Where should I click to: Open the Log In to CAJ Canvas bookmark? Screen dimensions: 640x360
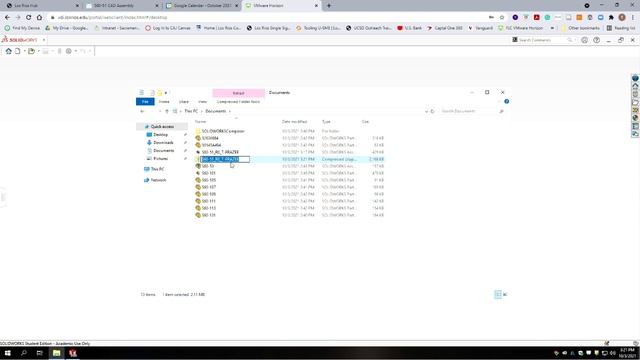tap(168, 28)
